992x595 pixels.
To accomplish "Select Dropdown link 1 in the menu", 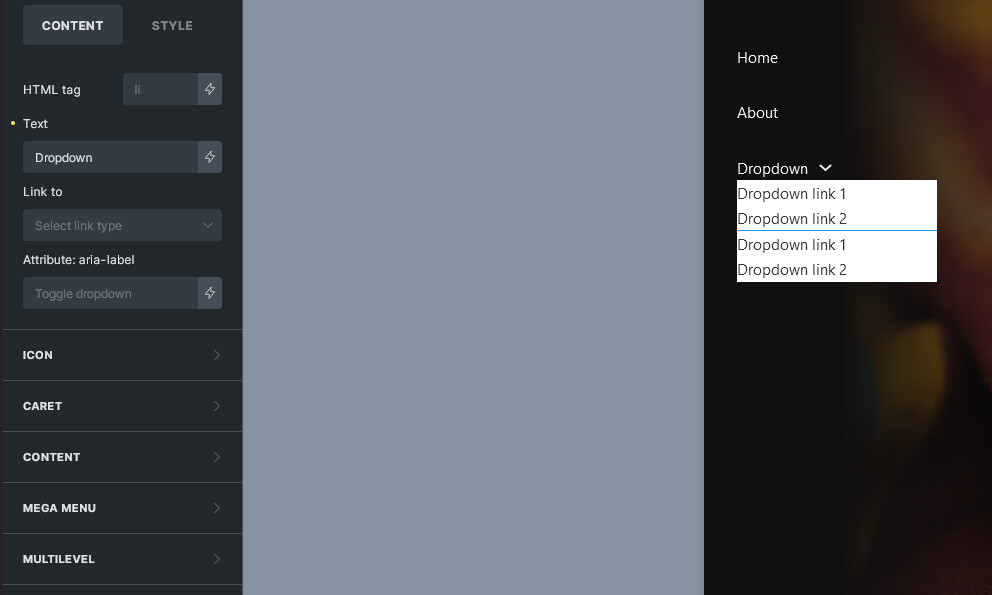I will point(791,193).
